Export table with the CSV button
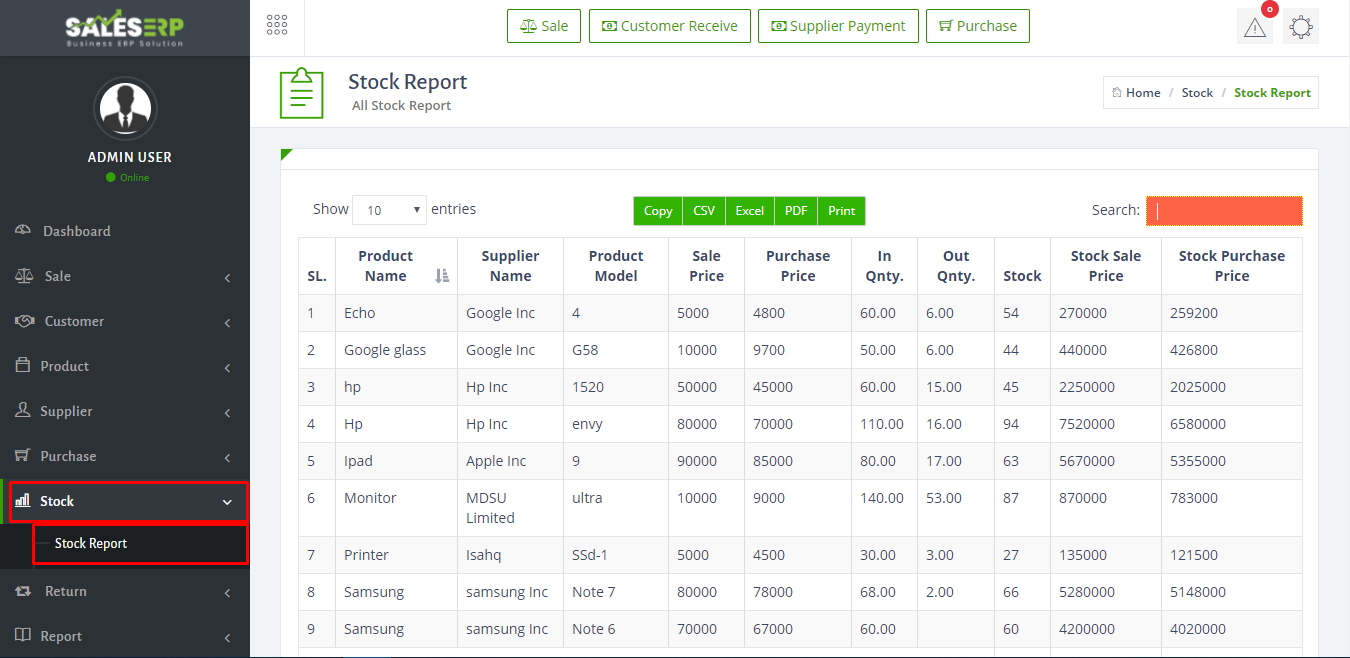This screenshot has width=1350, height=658. (704, 211)
